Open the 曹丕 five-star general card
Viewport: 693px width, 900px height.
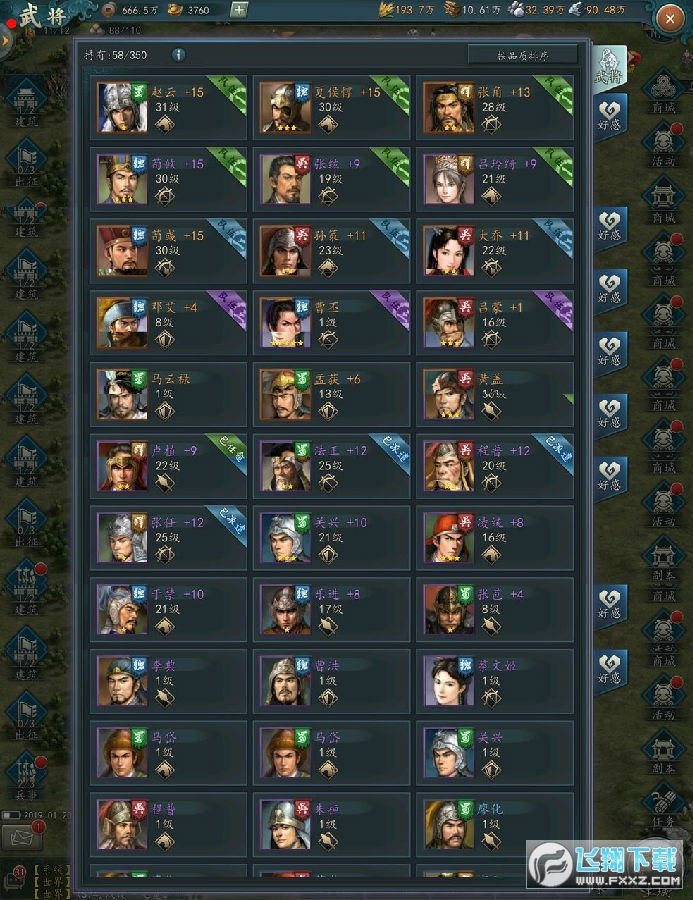click(x=331, y=323)
